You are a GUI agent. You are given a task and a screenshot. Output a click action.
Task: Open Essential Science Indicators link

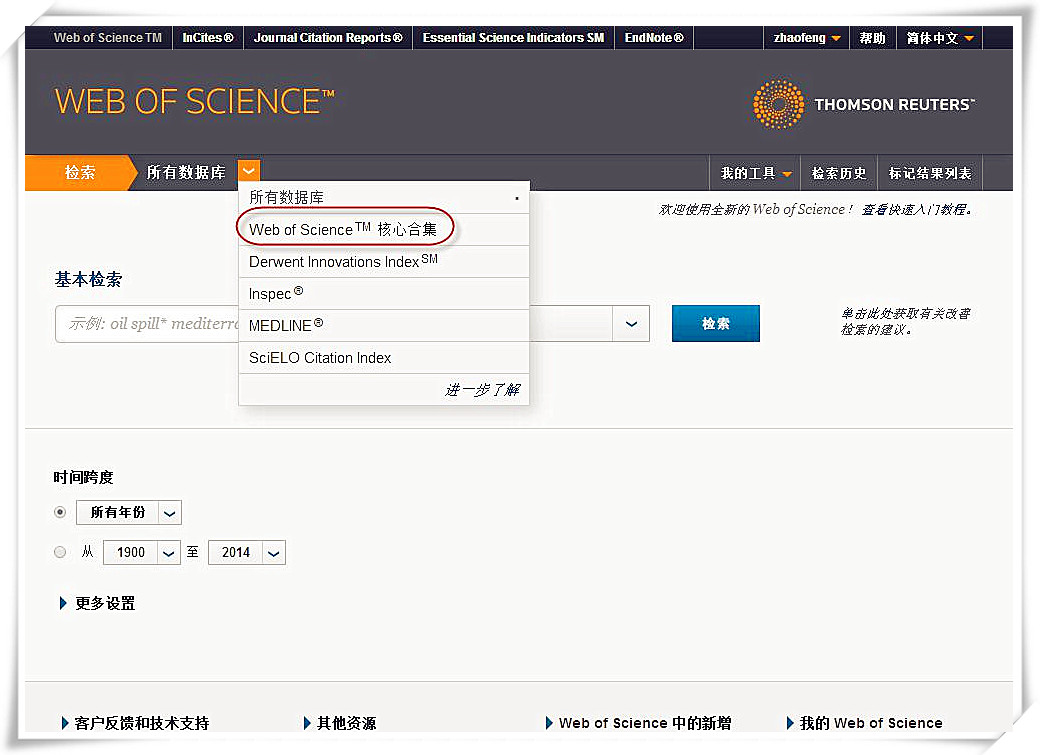[513, 38]
